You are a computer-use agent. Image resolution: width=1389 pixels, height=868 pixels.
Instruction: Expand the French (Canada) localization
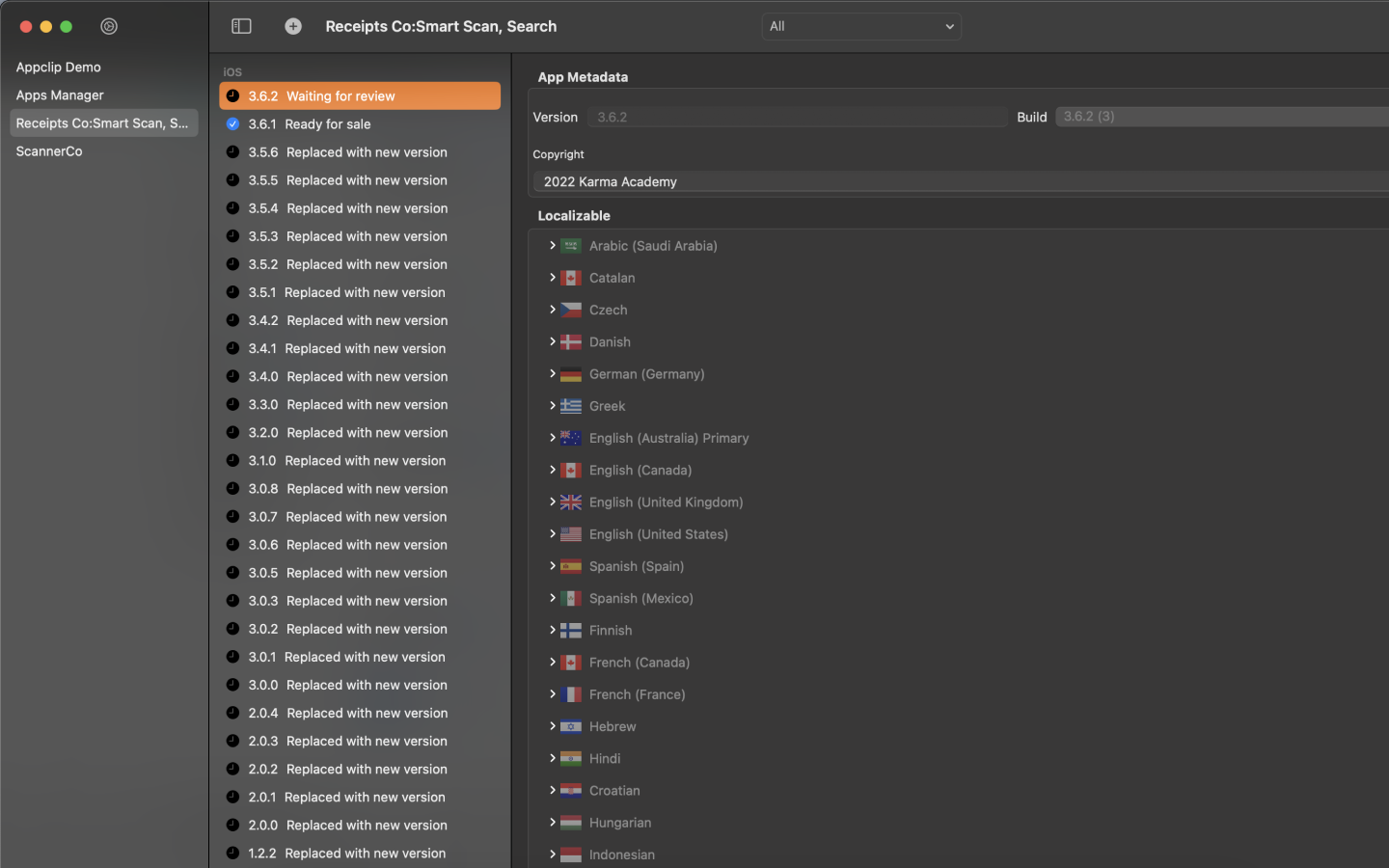(553, 662)
